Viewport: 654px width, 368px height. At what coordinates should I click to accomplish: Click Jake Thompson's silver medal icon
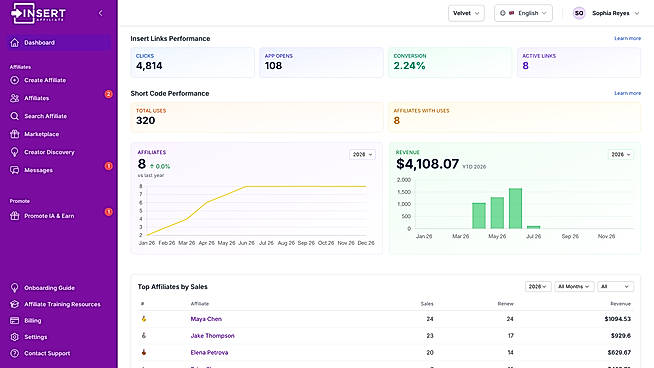(x=143, y=335)
